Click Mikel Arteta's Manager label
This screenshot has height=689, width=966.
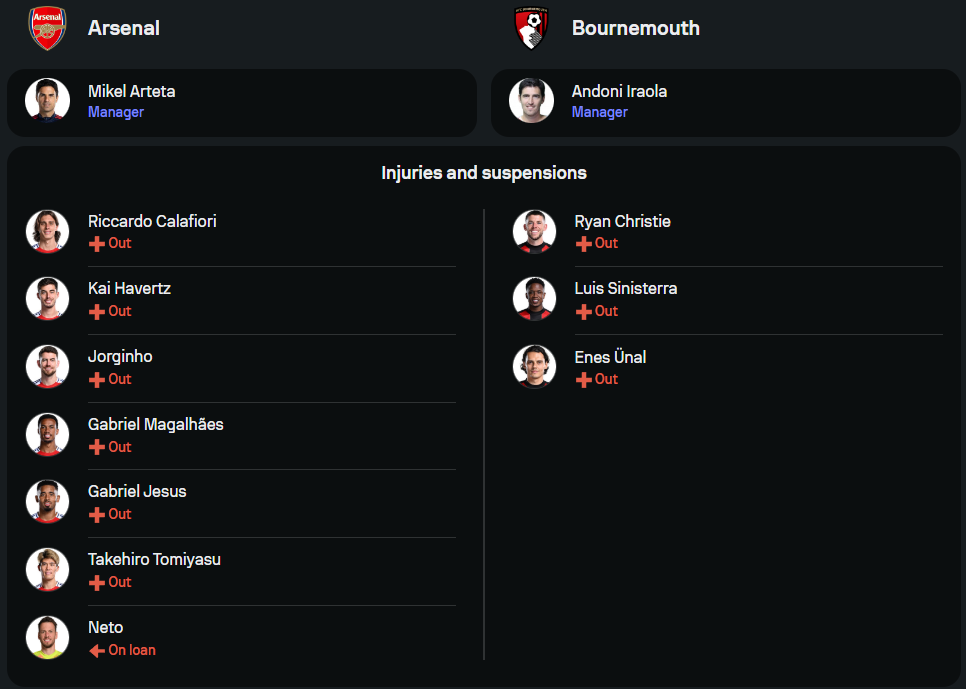click(116, 112)
